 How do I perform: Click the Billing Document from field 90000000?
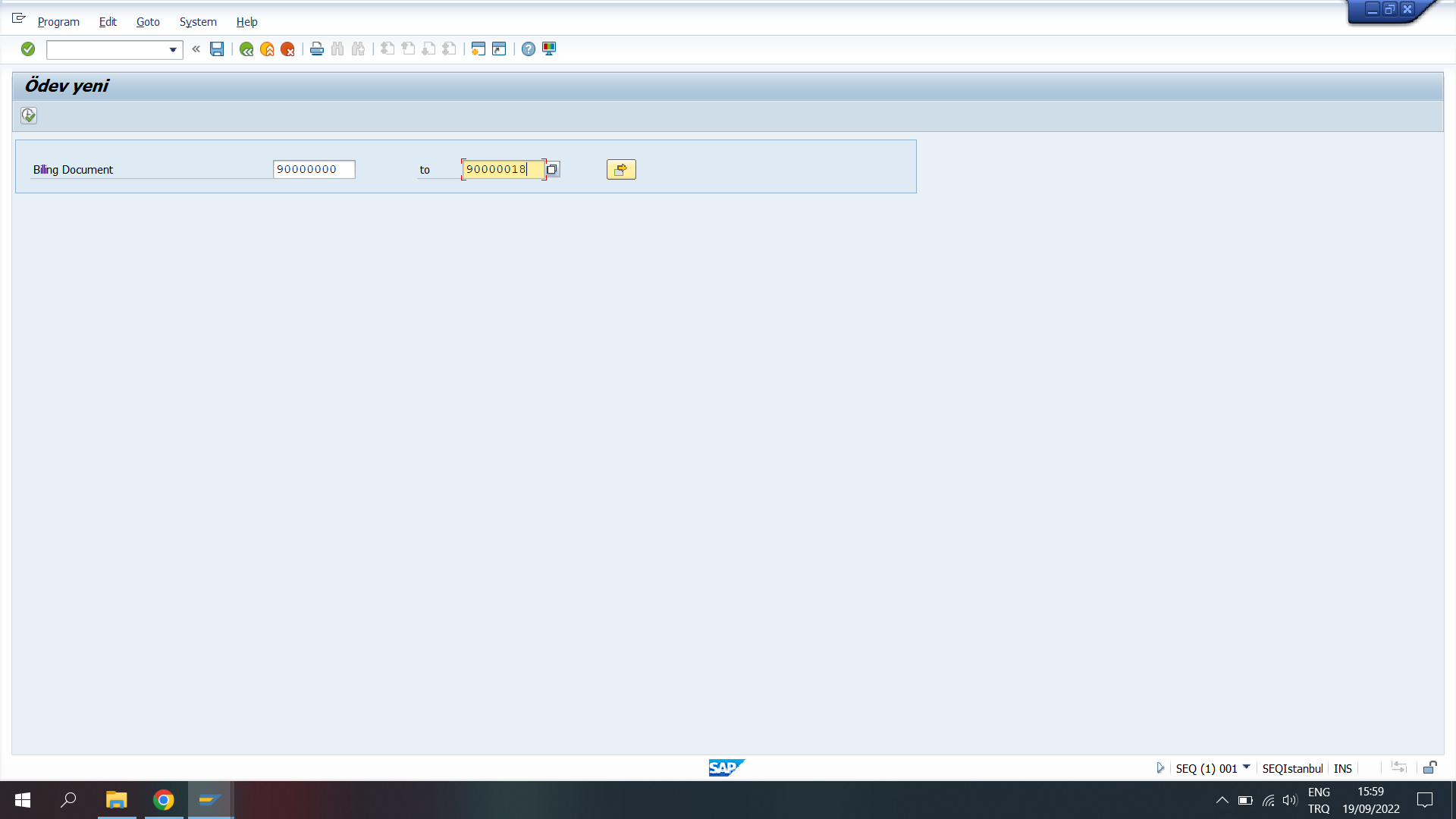[x=313, y=169]
